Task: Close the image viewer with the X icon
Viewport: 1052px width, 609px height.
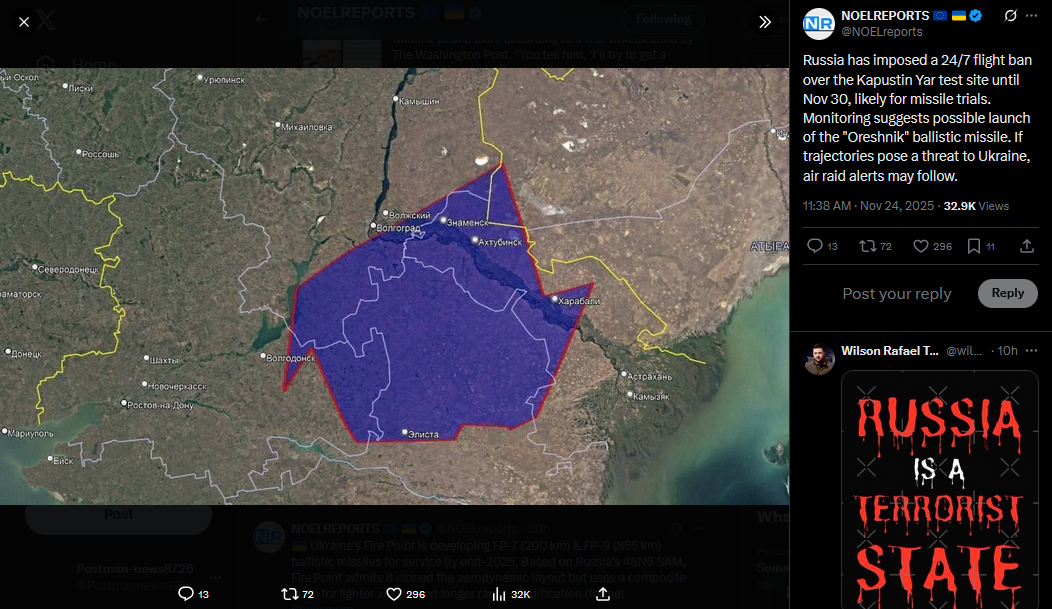Action: coord(24,22)
